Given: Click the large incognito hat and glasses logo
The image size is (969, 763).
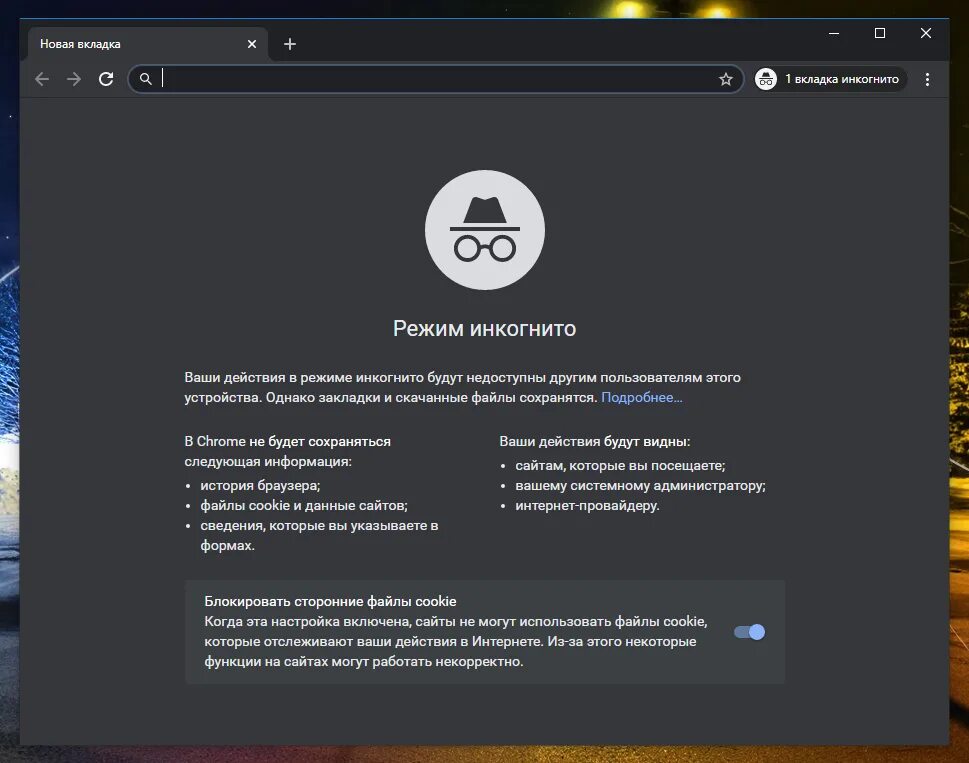Looking at the screenshot, I should coord(484,230).
